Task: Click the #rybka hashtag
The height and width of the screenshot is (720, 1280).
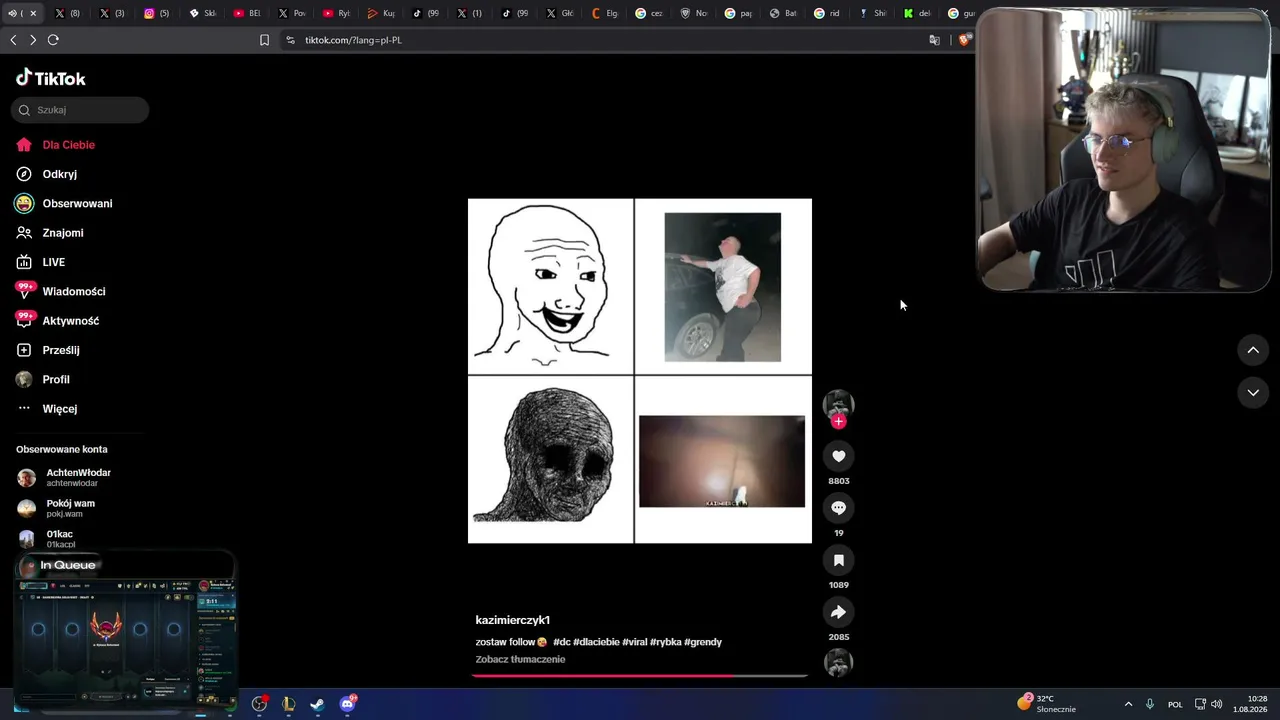Action: point(666,642)
